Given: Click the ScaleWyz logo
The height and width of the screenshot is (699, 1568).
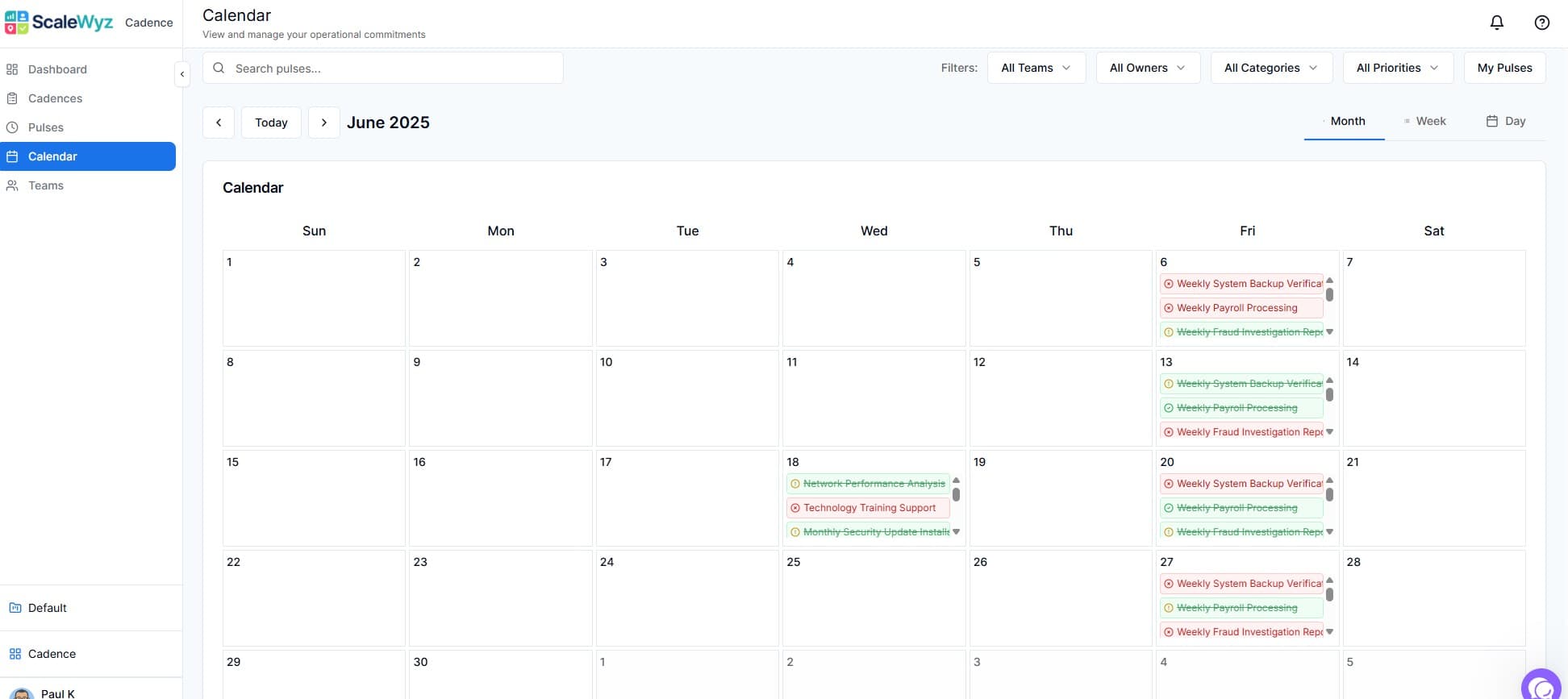Looking at the screenshot, I should pyautogui.click(x=59, y=23).
